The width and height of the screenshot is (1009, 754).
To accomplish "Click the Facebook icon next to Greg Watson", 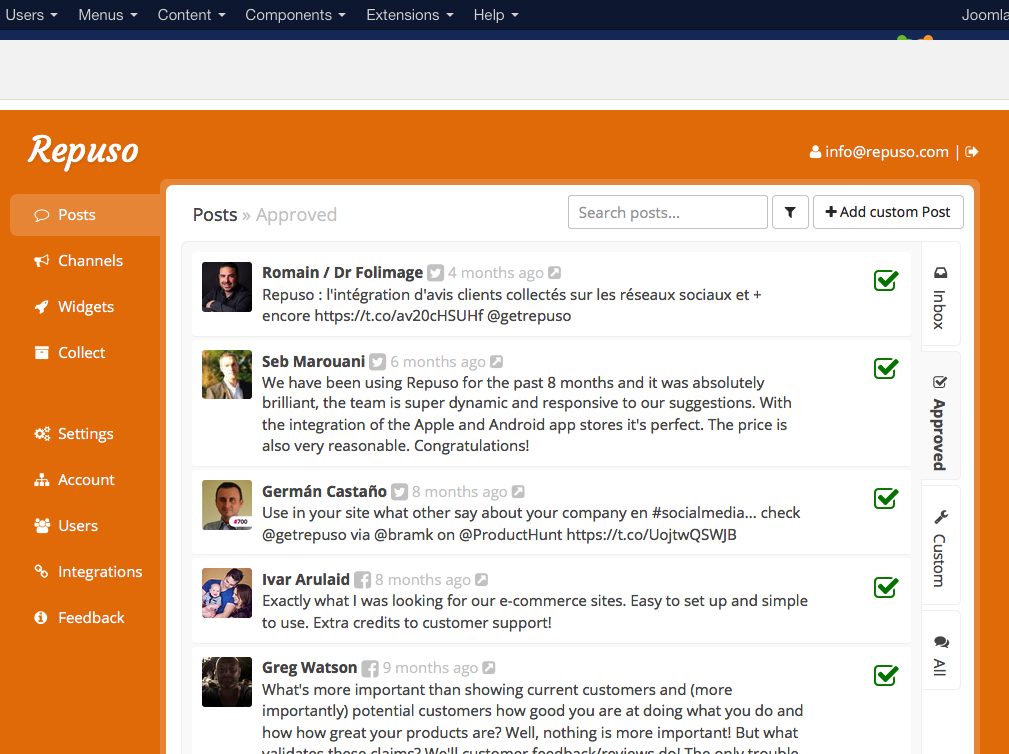I will pos(370,668).
